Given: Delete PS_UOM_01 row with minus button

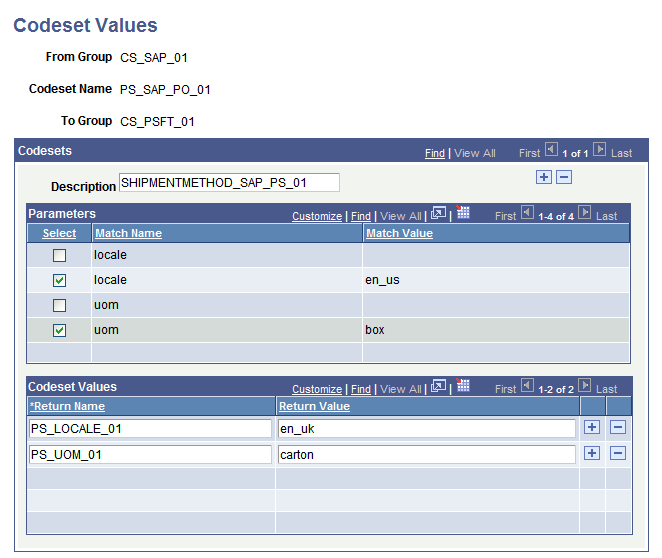Looking at the screenshot, I should [618, 453].
